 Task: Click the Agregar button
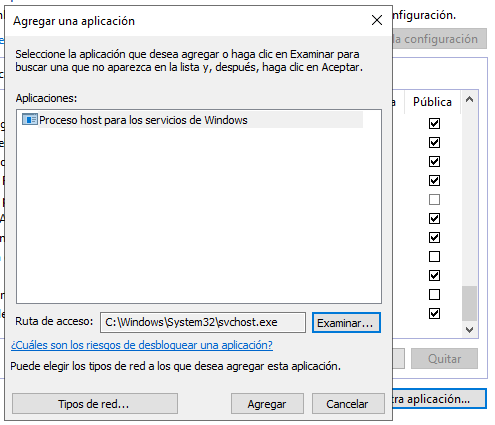(x=267, y=404)
